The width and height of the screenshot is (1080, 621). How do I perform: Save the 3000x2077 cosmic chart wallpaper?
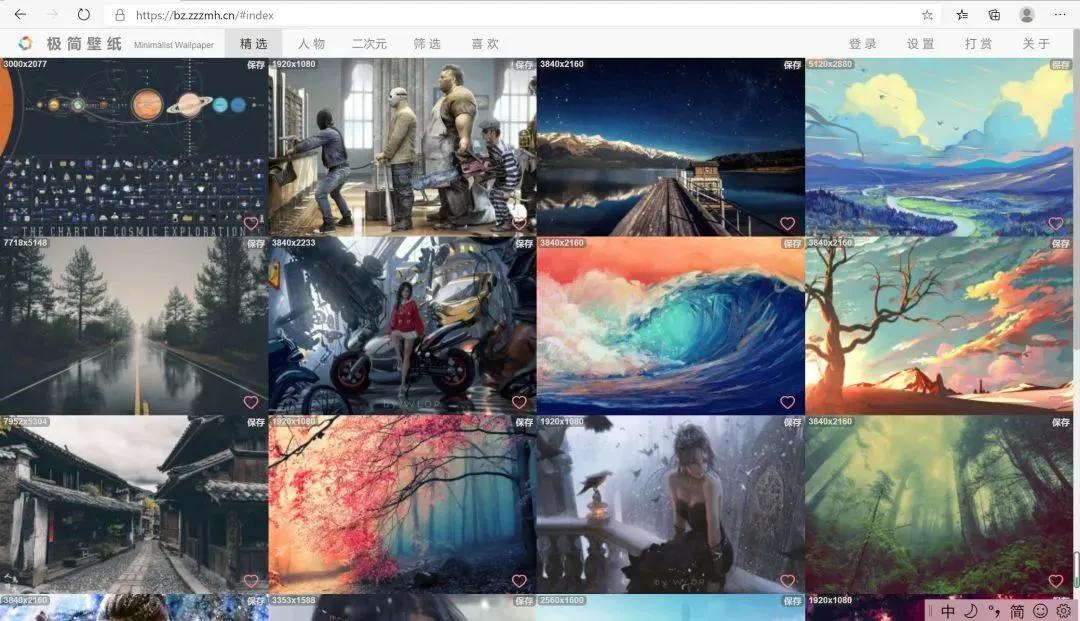click(x=256, y=65)
